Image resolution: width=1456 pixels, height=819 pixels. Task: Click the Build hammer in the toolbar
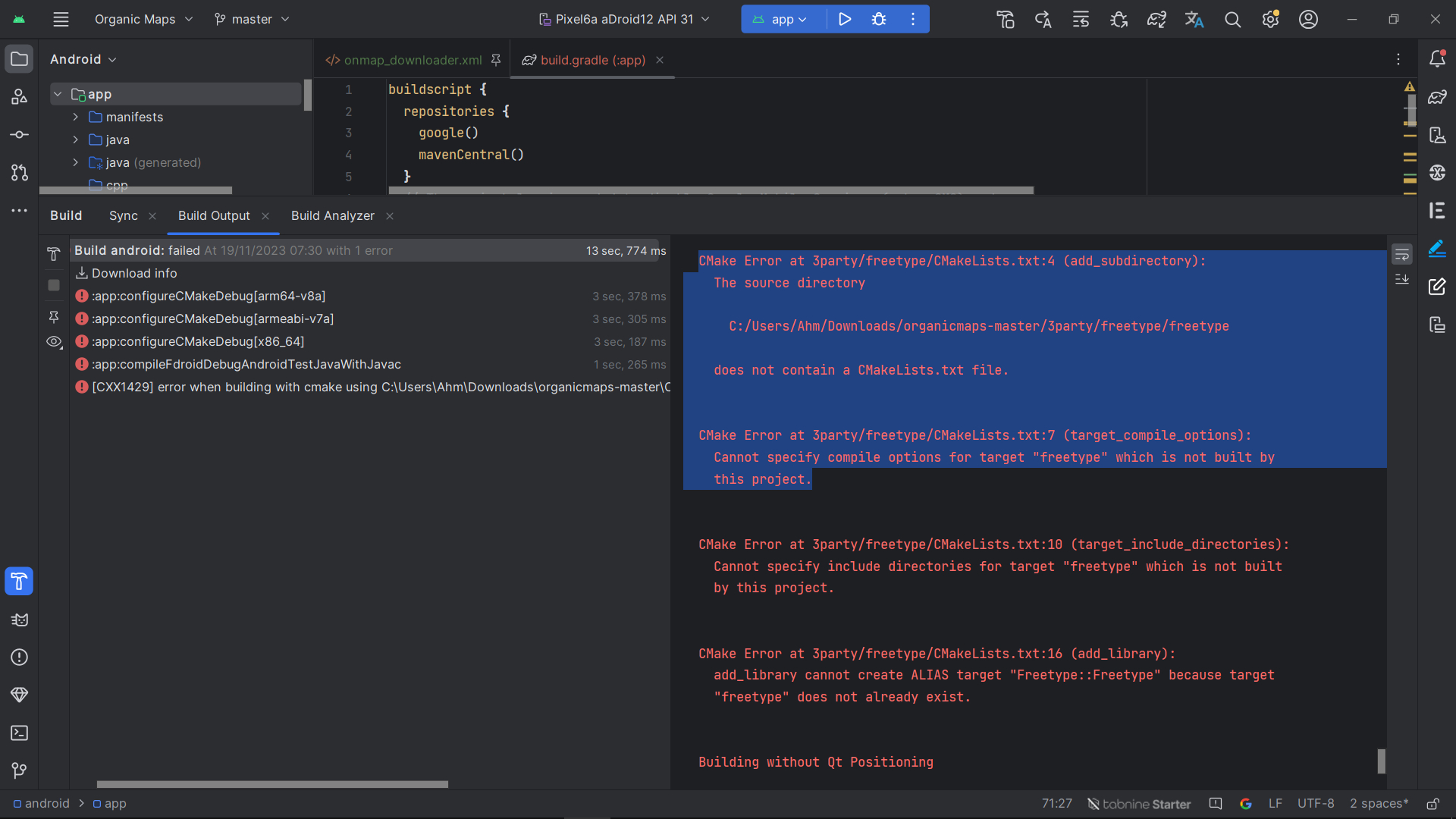[x=1005, y=19]
